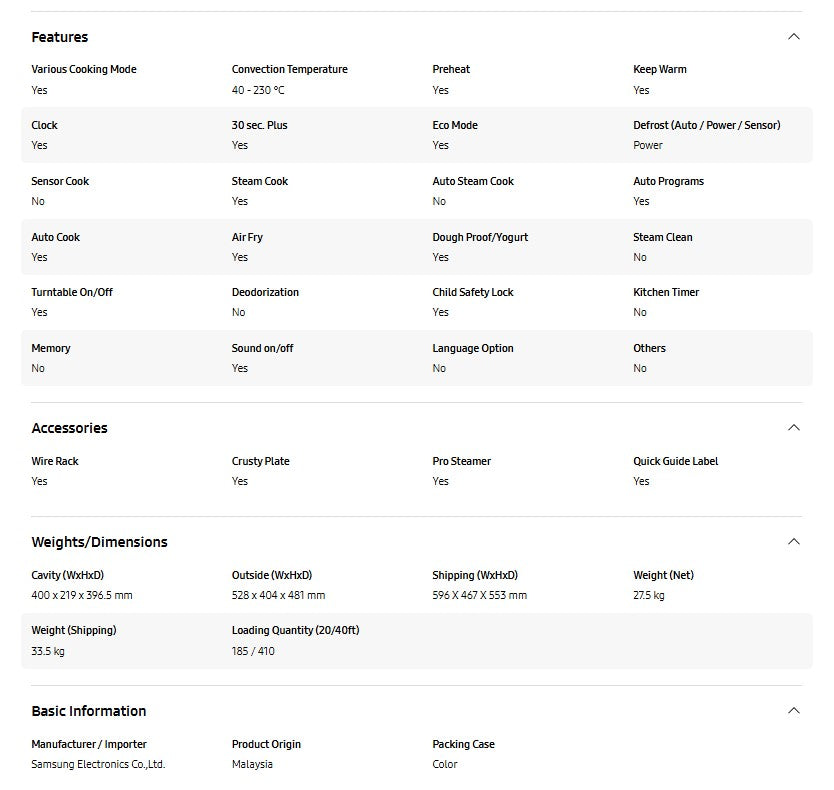Screen dimensions: 834x790
Task: Click the Defrost (Auto / Power / Sensor) label
Action: coord(706,125)
